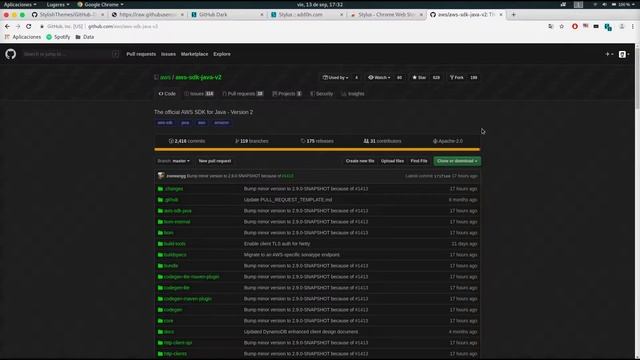Fork the repository with the Fork button
Screen dimensions: 640x360
tap(457, 78)
